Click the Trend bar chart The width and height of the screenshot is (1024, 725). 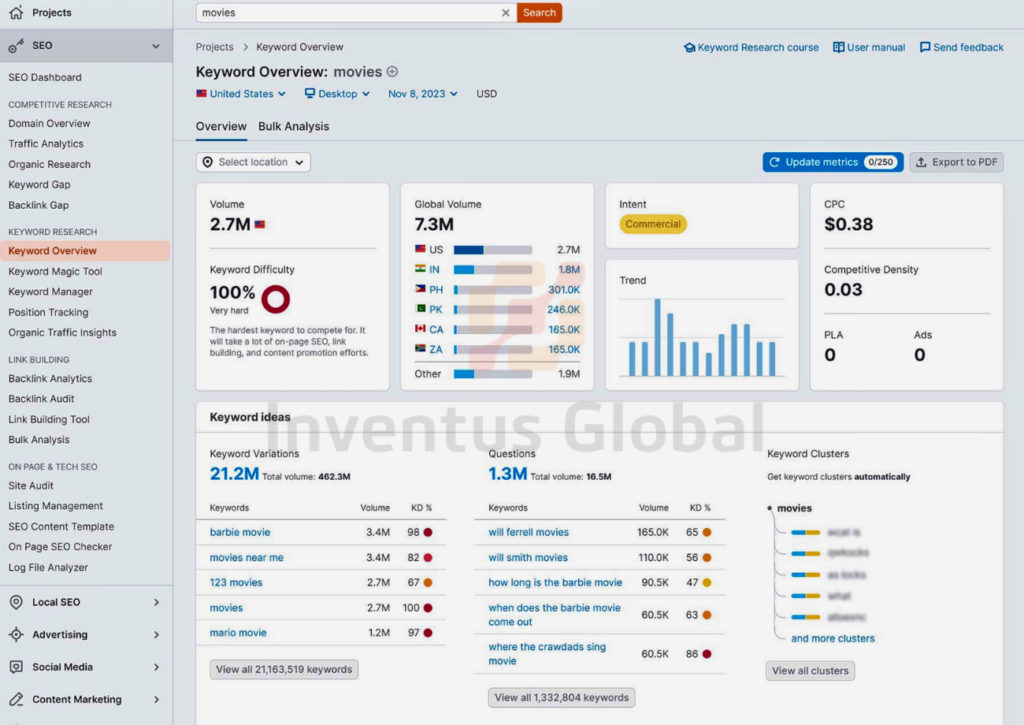702,338
